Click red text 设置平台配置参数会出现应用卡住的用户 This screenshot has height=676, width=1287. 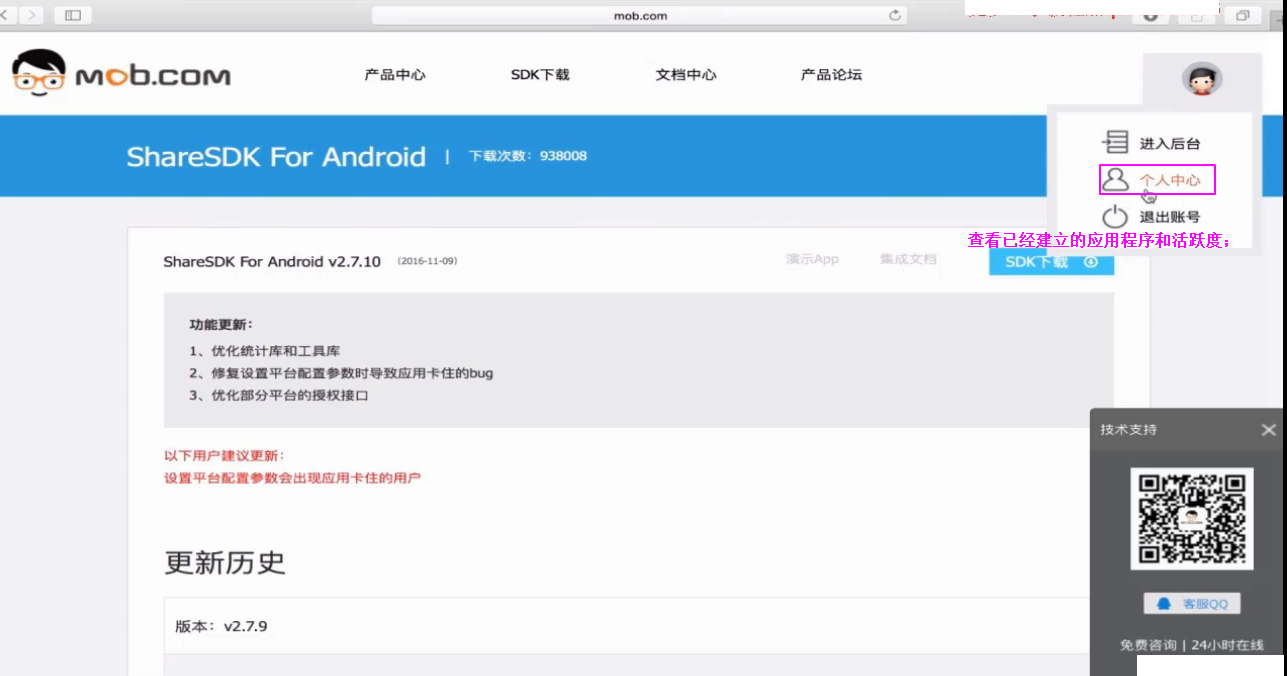click(292, 478)
